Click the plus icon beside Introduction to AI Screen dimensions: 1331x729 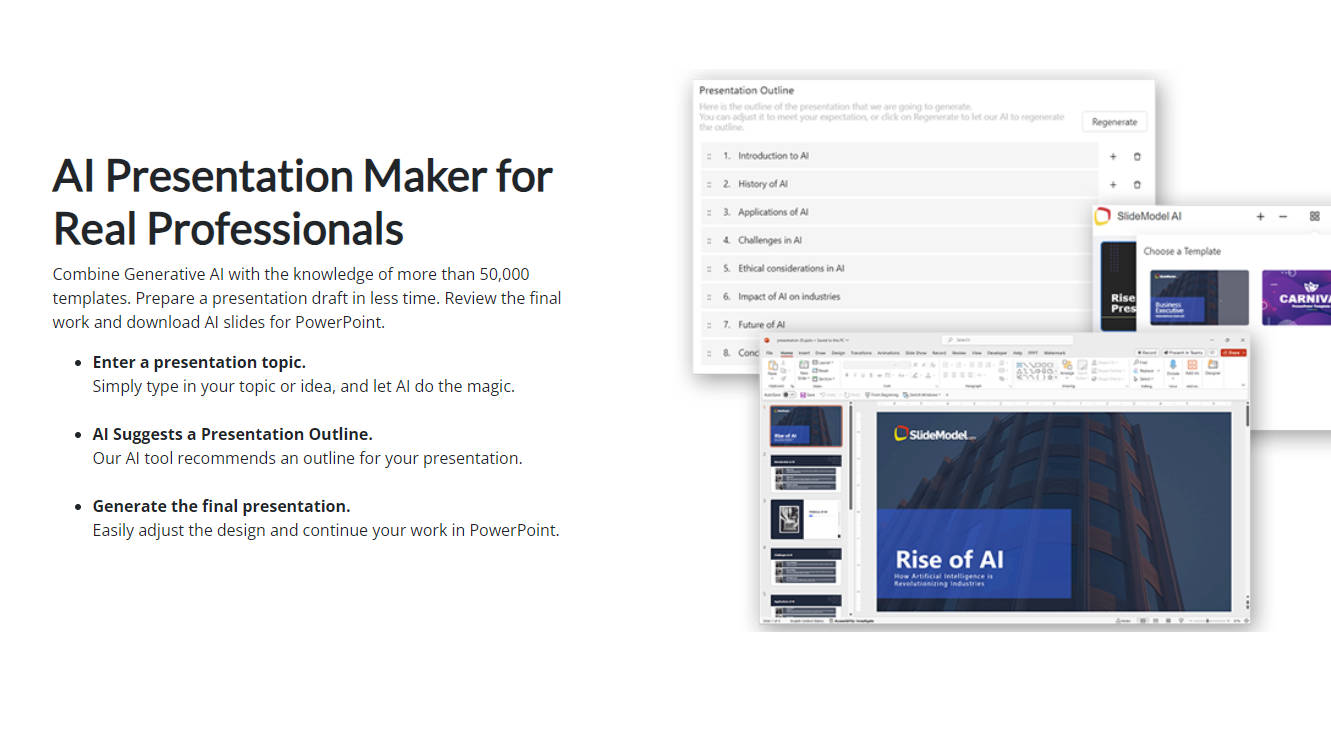coord(1112,156)
